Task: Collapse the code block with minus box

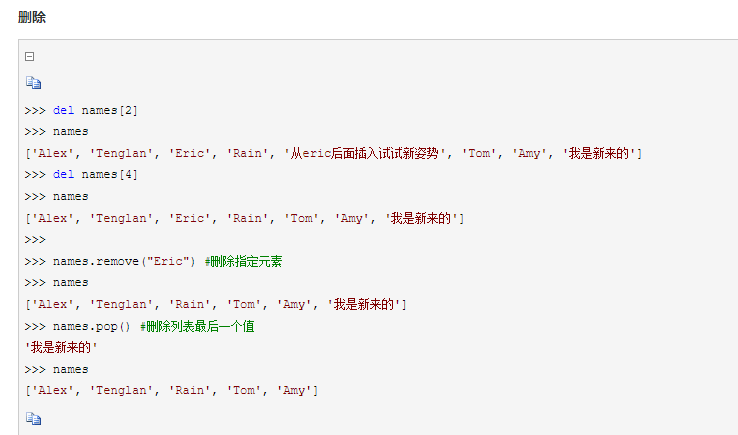Action: pyautogui.click(x=30, y=58)
